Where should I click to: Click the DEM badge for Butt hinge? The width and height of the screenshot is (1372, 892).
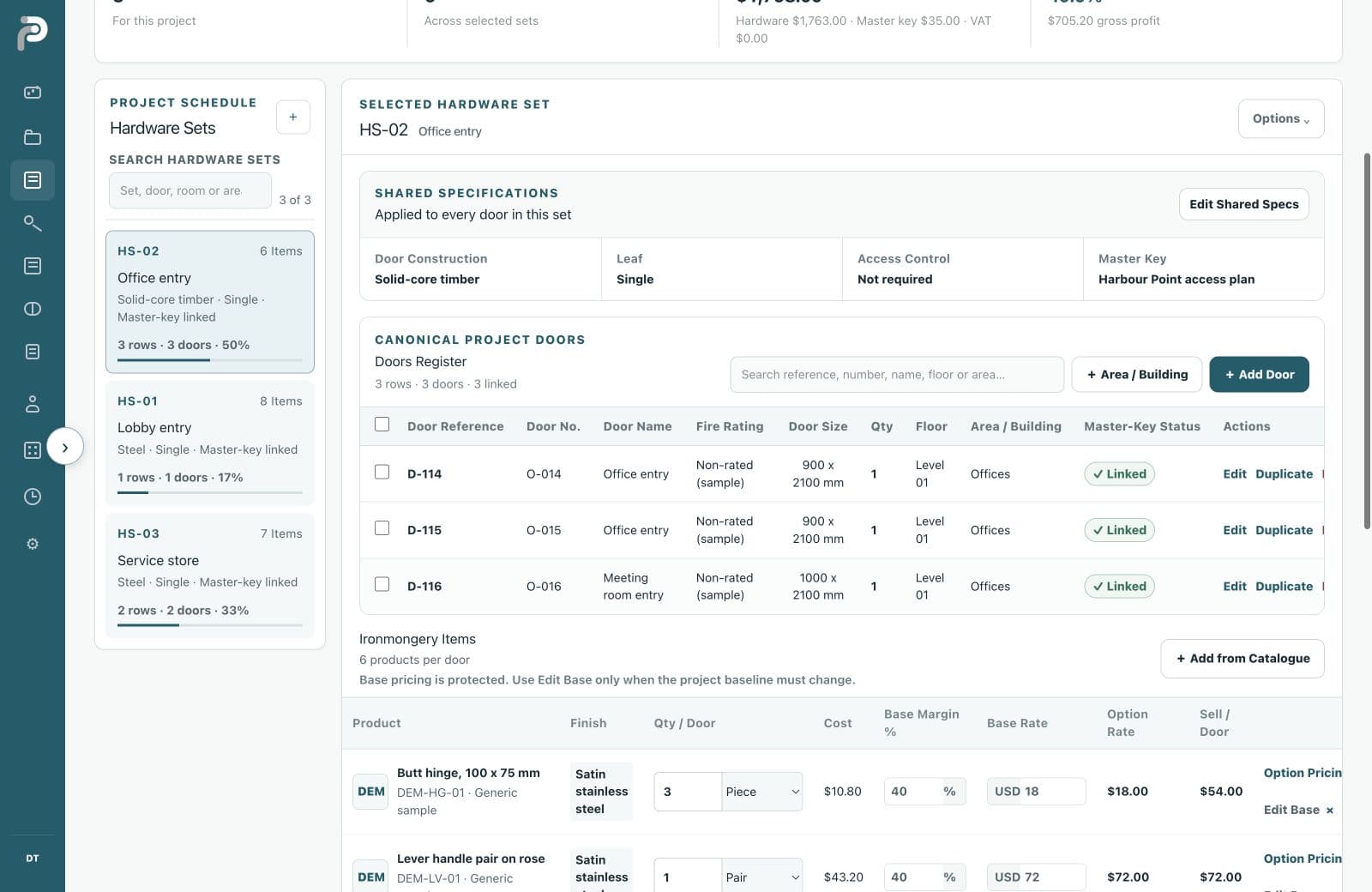coord(370,792)
